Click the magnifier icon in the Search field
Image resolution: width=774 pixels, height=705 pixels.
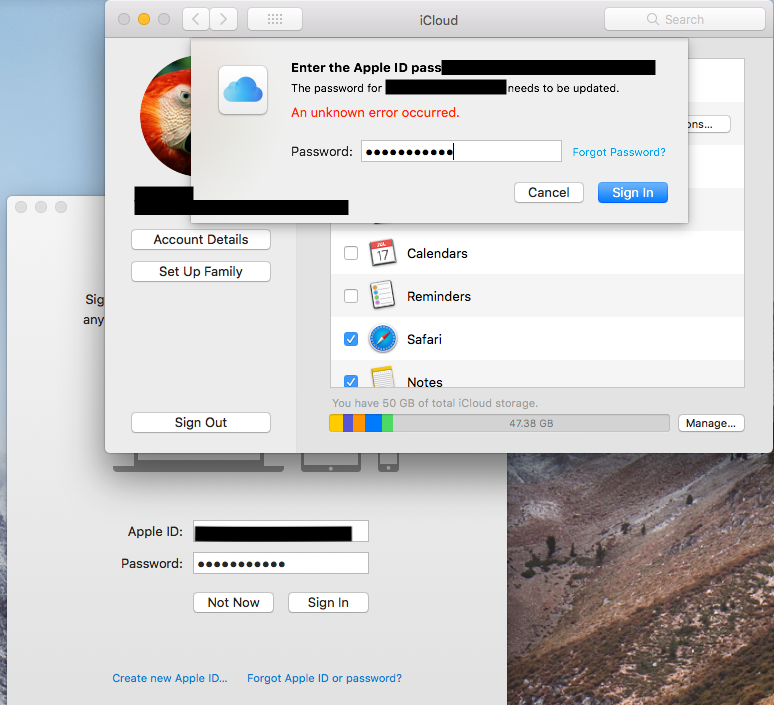click(x=653, y=19)
